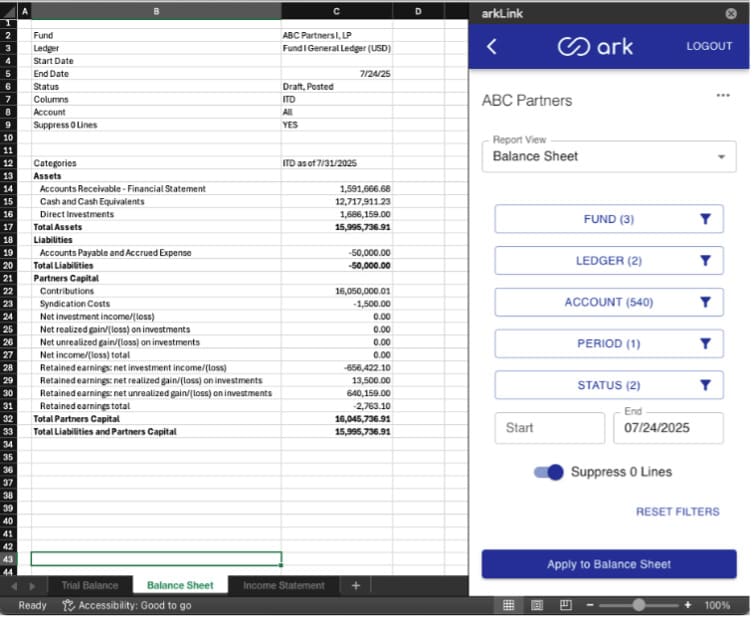Click the zoom slider handle
The height and width of the screenshot is (620, 754).
coord(639,605)
